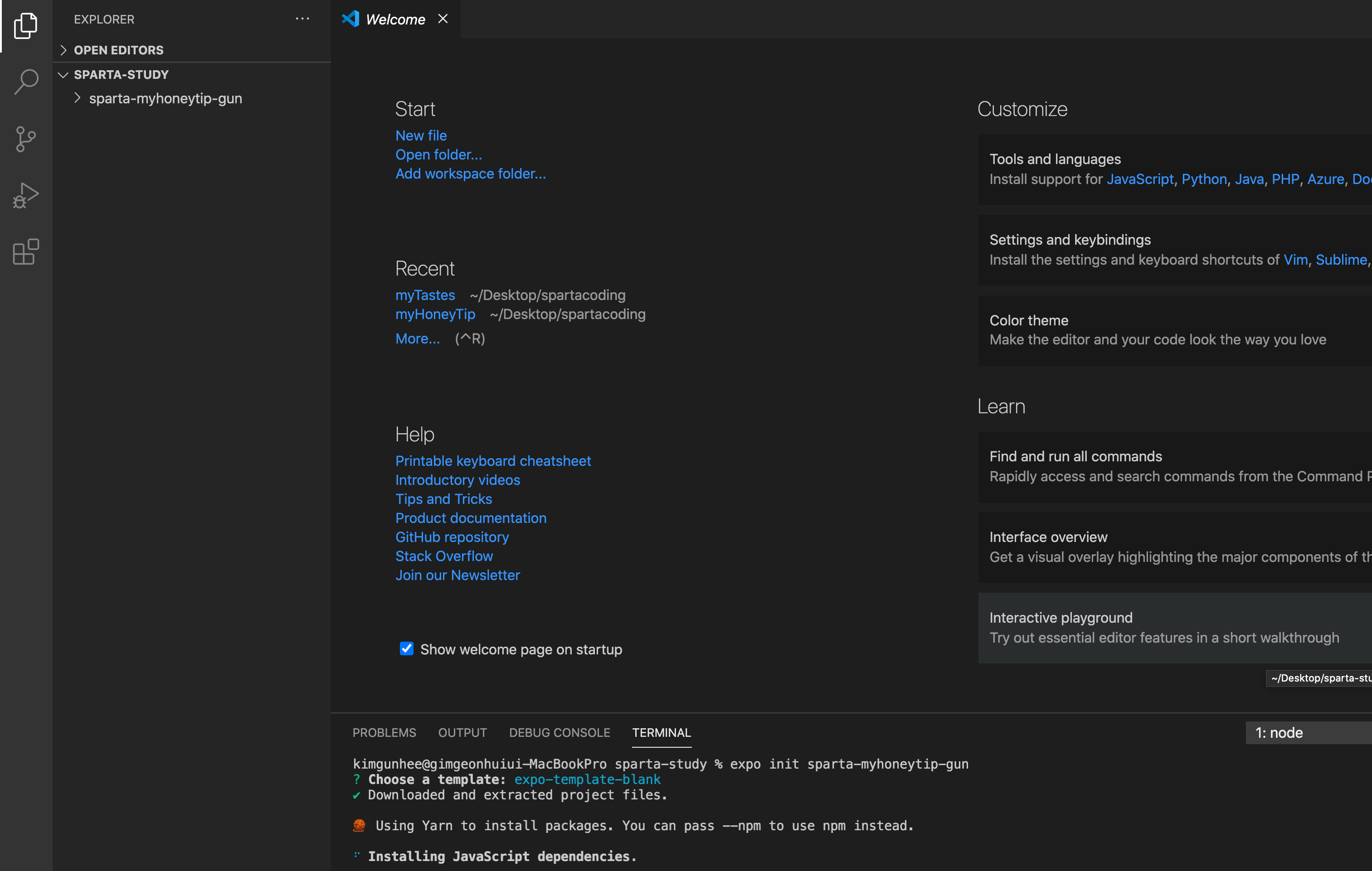1372x871 pixels.
Task: Expand sparta-myhoneytip-gun folder
Action: coord(165,98)
